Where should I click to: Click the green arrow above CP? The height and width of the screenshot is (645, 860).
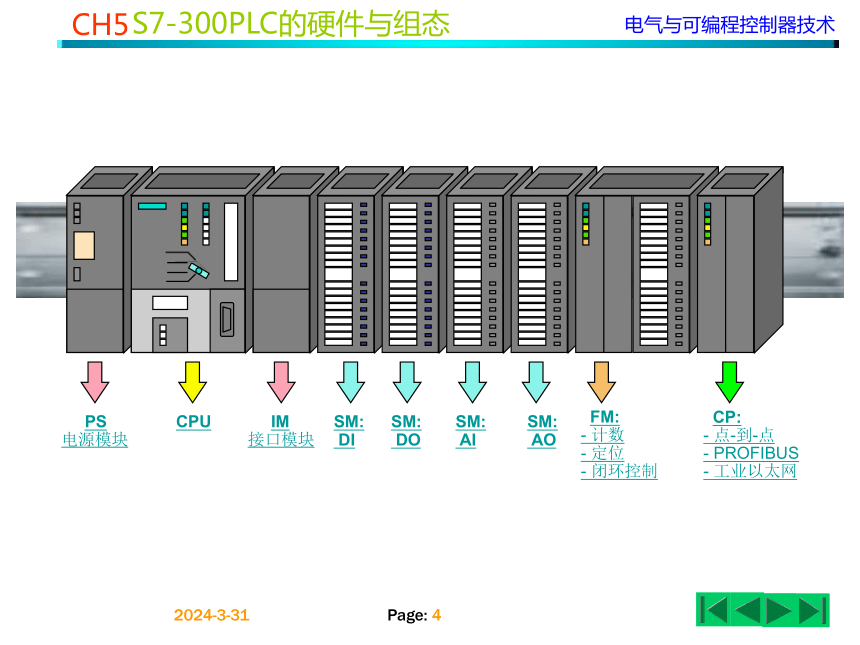[x=729, y=382]
